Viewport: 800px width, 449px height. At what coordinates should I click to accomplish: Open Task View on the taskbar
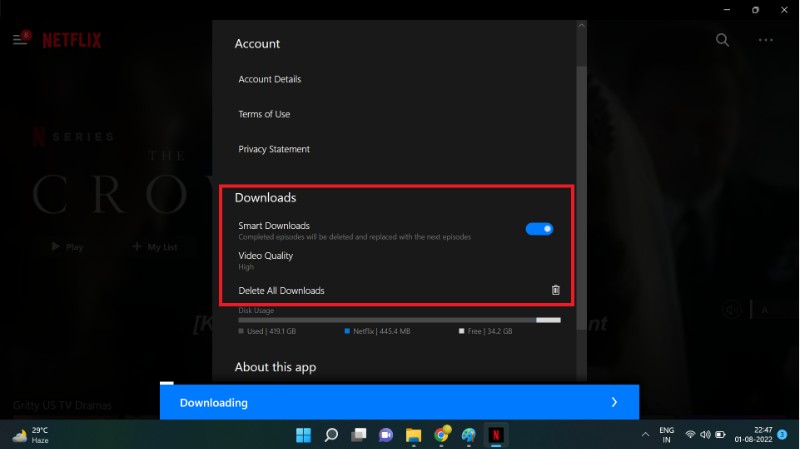[359, 435]
